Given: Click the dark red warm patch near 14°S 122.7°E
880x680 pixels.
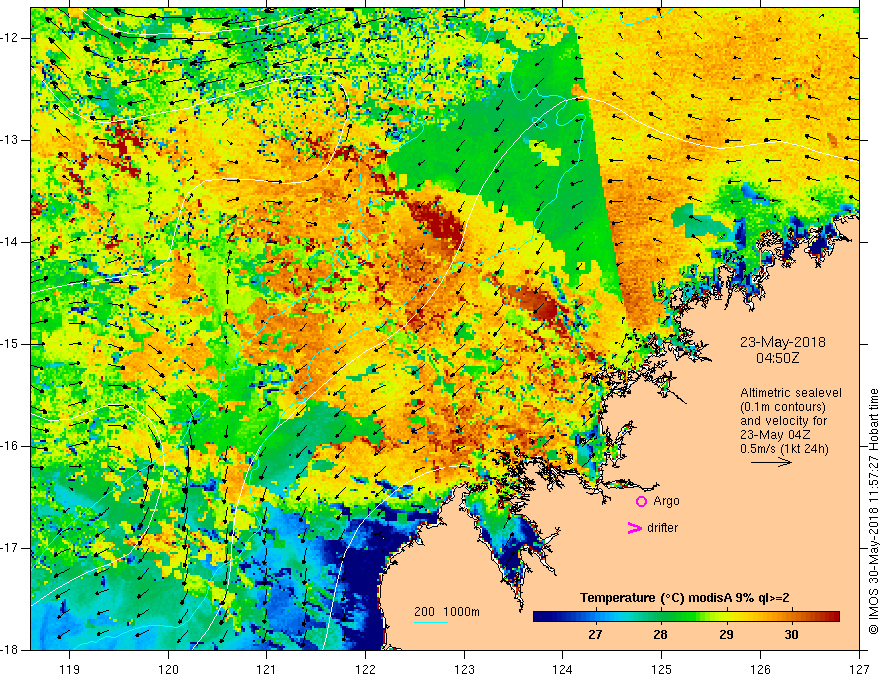Looking at the screenshot, I should coord(437,220).
